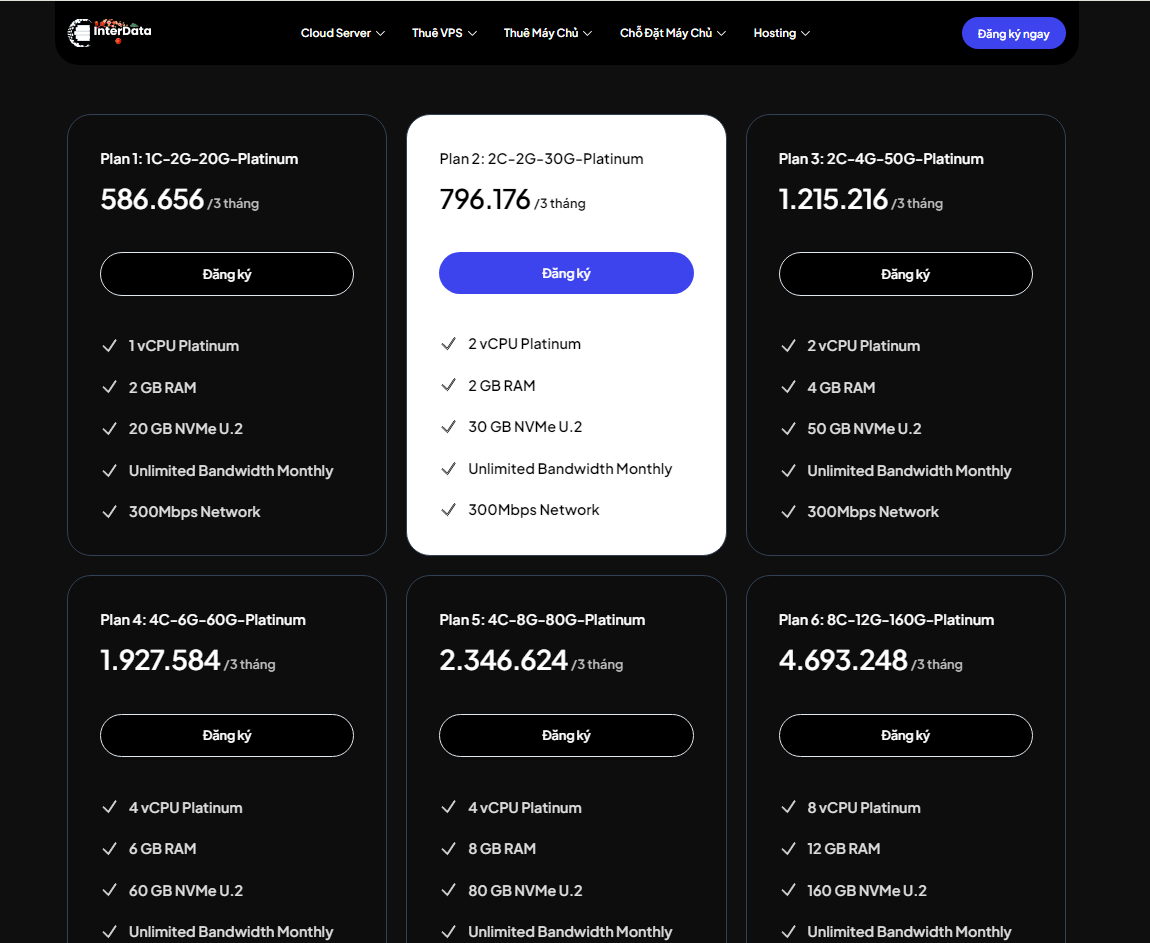Register for Plan 6 with Đăng ký

(905, 735)
